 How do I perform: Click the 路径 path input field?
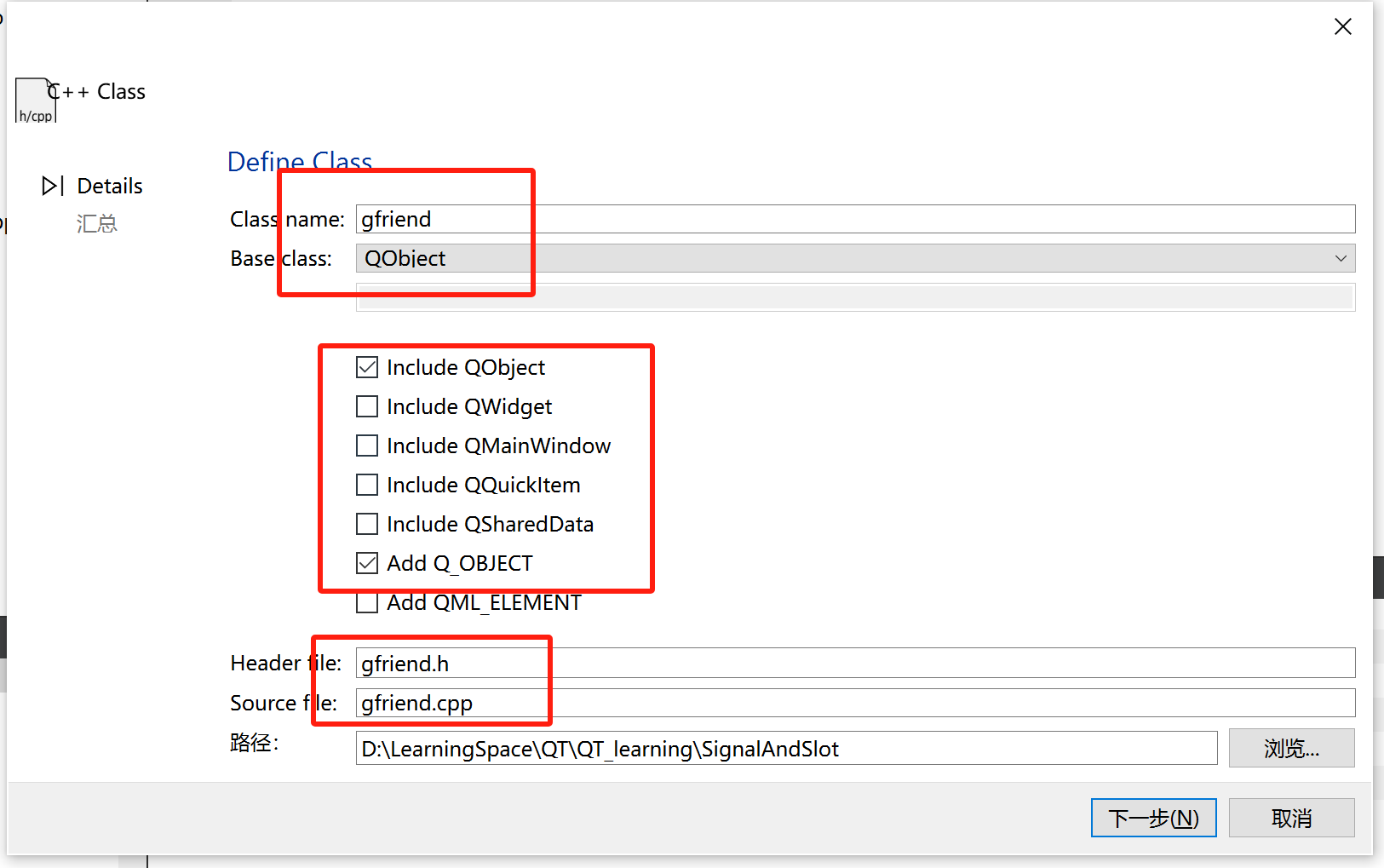tap(786, 748)
